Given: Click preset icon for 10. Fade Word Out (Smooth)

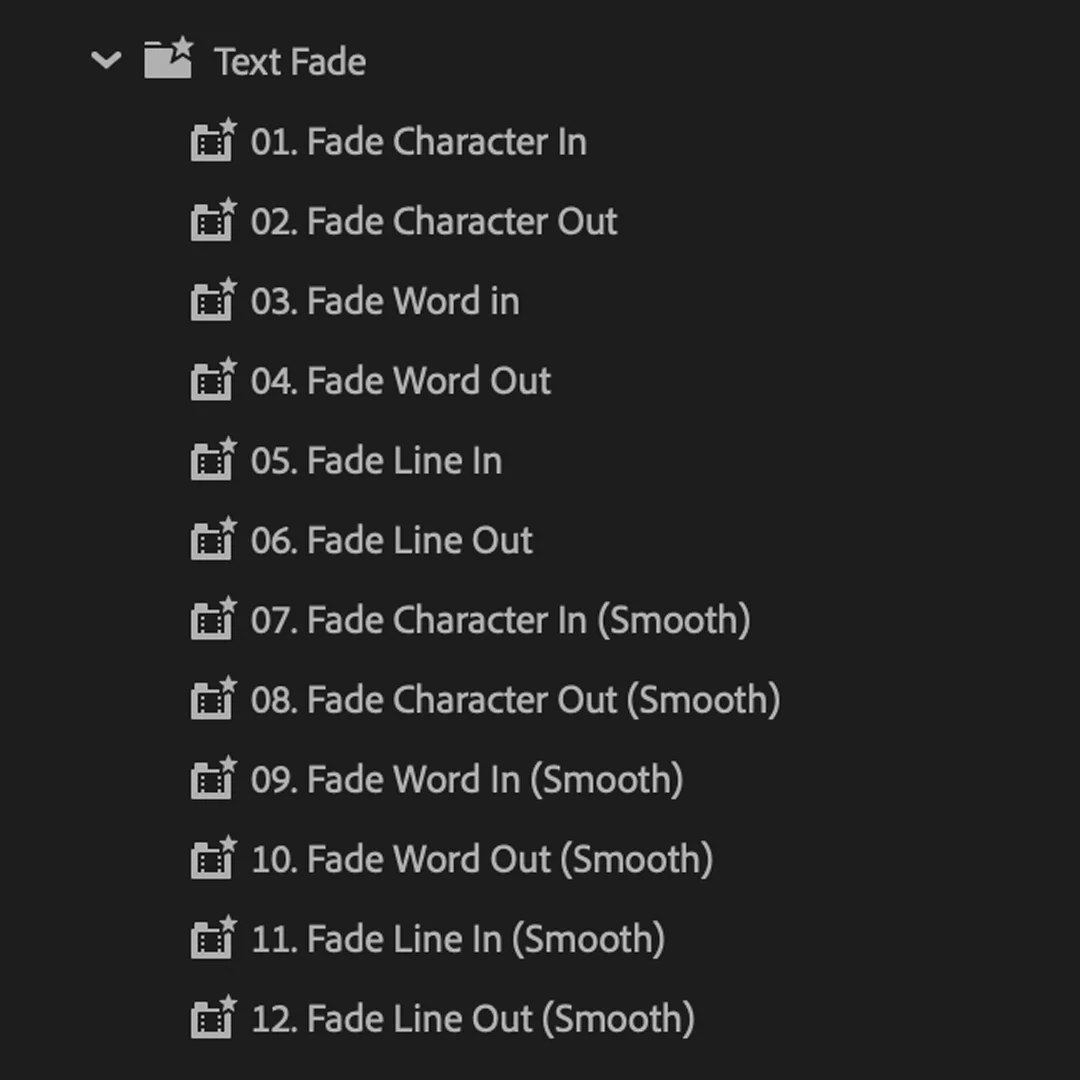Looking at the screenshot, I should tap(213, 859).
